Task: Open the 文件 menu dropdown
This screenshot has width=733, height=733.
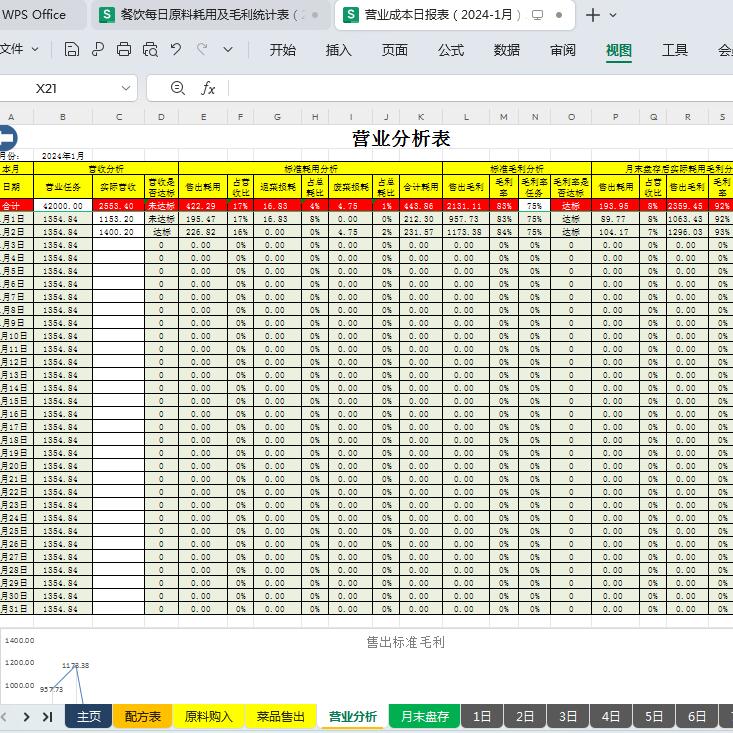Action: (x=20, y=49)
